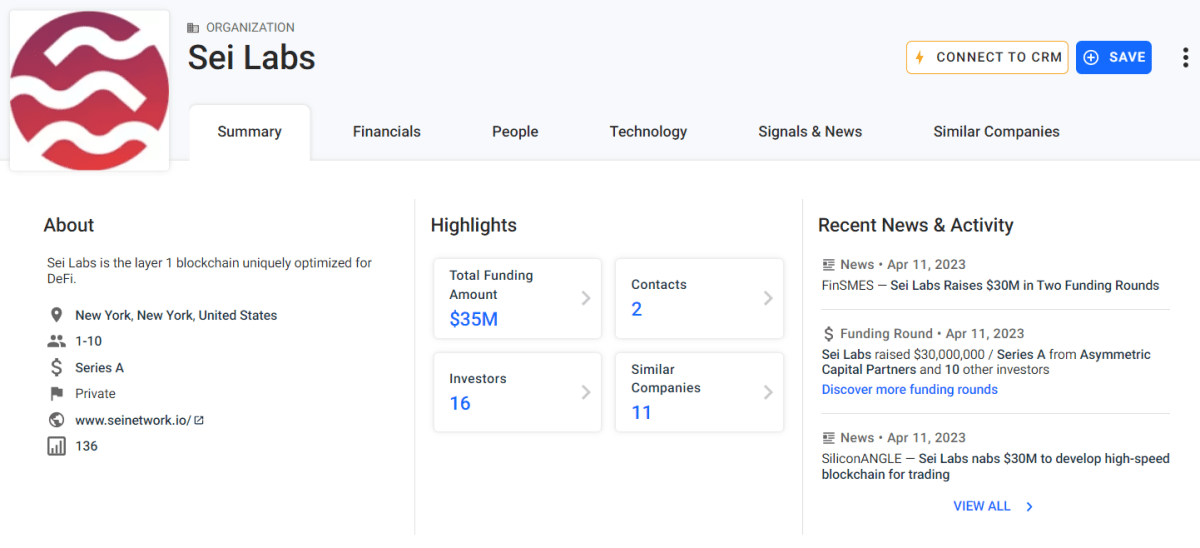Click the location pin icon beside New York

pyautogui.click(x=56, y=315)
